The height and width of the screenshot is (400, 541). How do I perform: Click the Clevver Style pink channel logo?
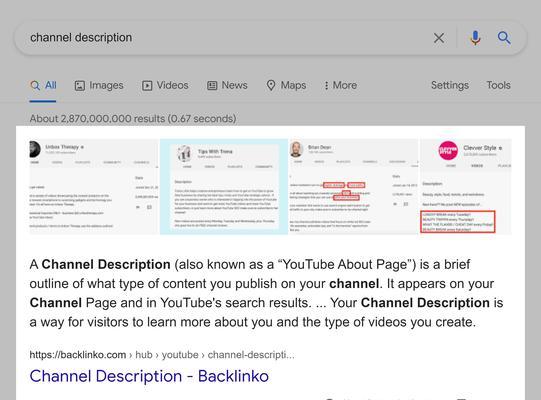point(448,150)
